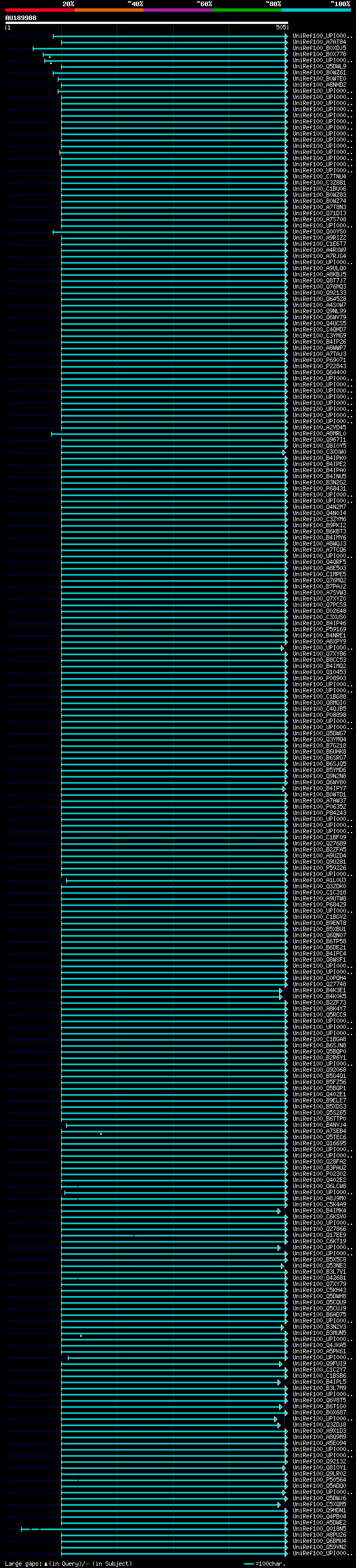Open the UniRef100_A7T8N3 entry
This screenshot has width=356, height=1568.
coord(319,207)
